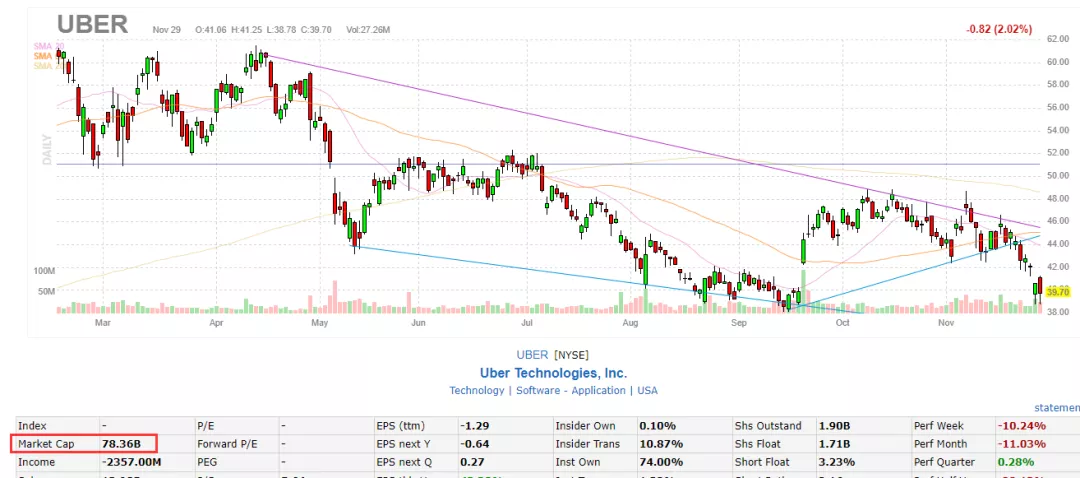Click the -11.03% Perf Month value
Viewport: 1080px width, 478px height.
(x=1021, y=444)
